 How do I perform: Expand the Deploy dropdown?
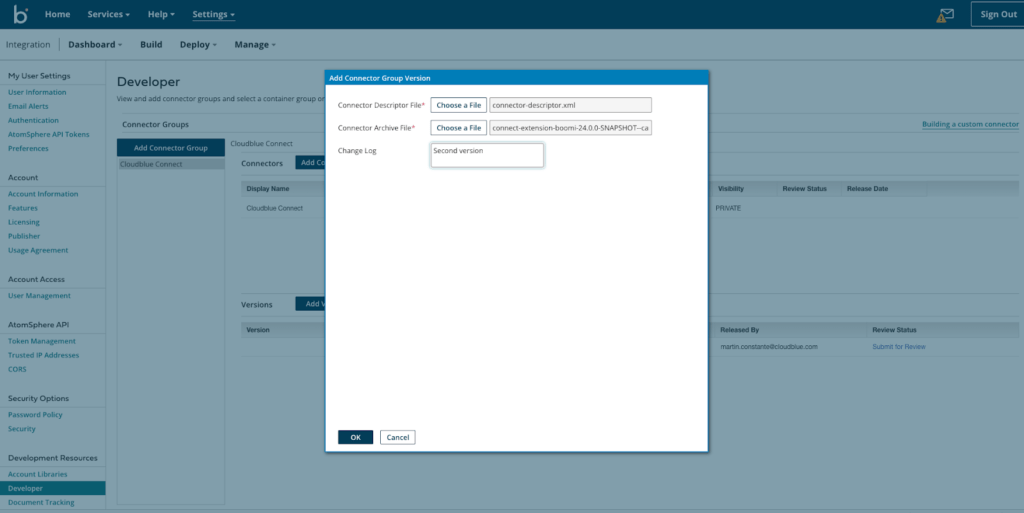[198, 44]
